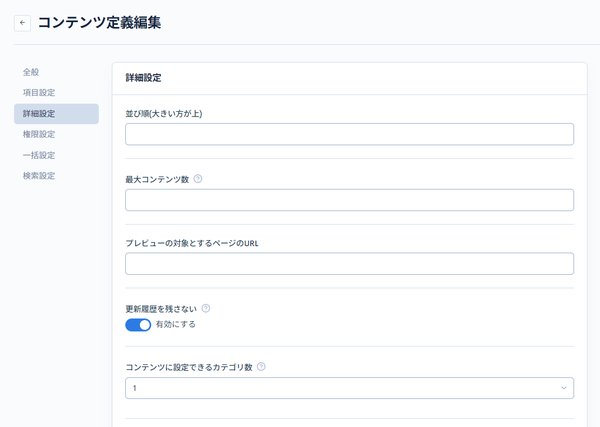The width and height of the screenshot is (600, 427).
Task: Click the 有効にする label text
Action: point(176,324)
